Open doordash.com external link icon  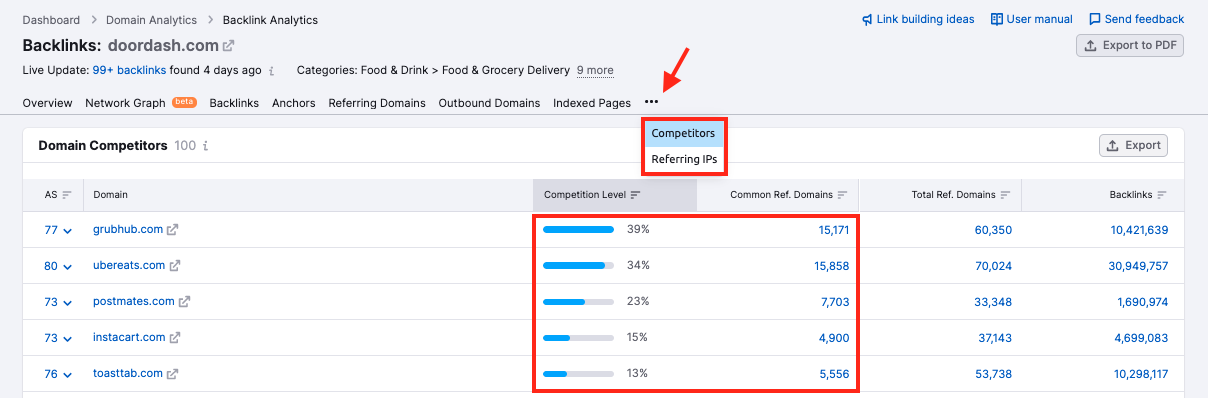pyautogui.click(x=228, y=46)
